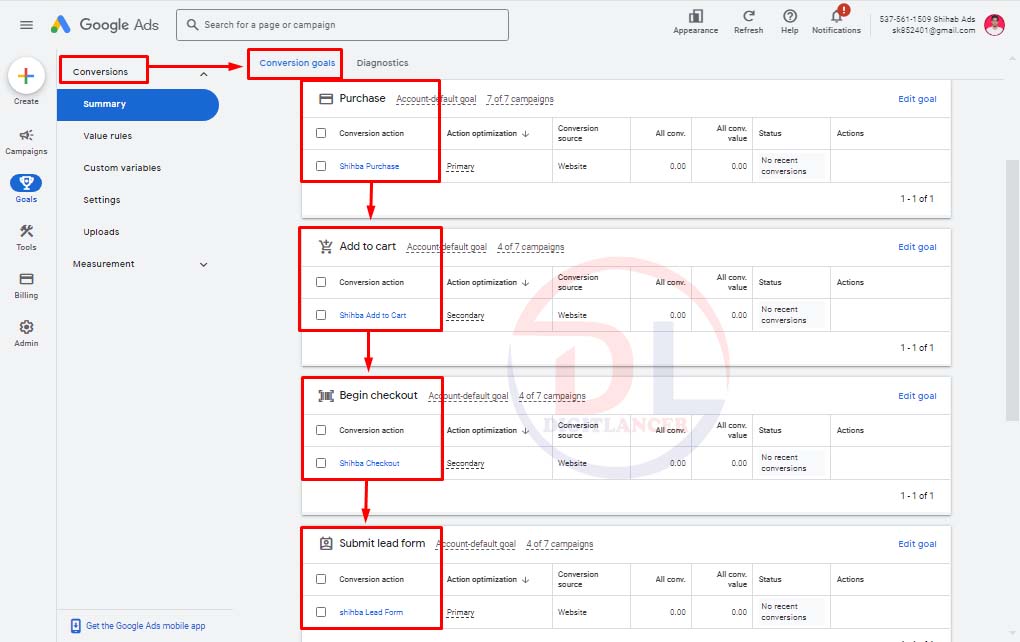Open Value rules page
The height and width of the screenshot is (642, 1020).
[x=107, y=136]
